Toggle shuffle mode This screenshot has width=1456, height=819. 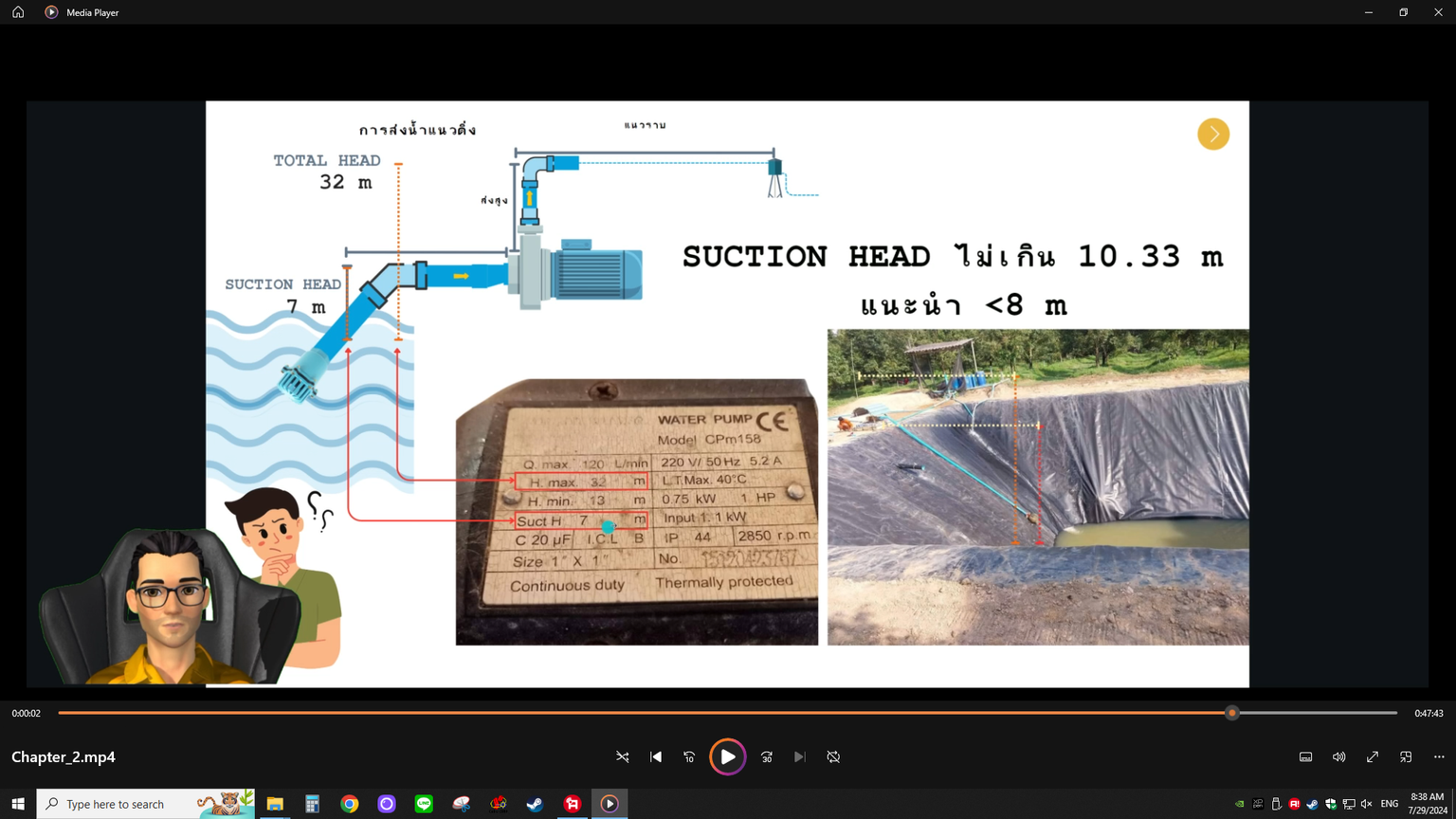click(x=623, y=756)
